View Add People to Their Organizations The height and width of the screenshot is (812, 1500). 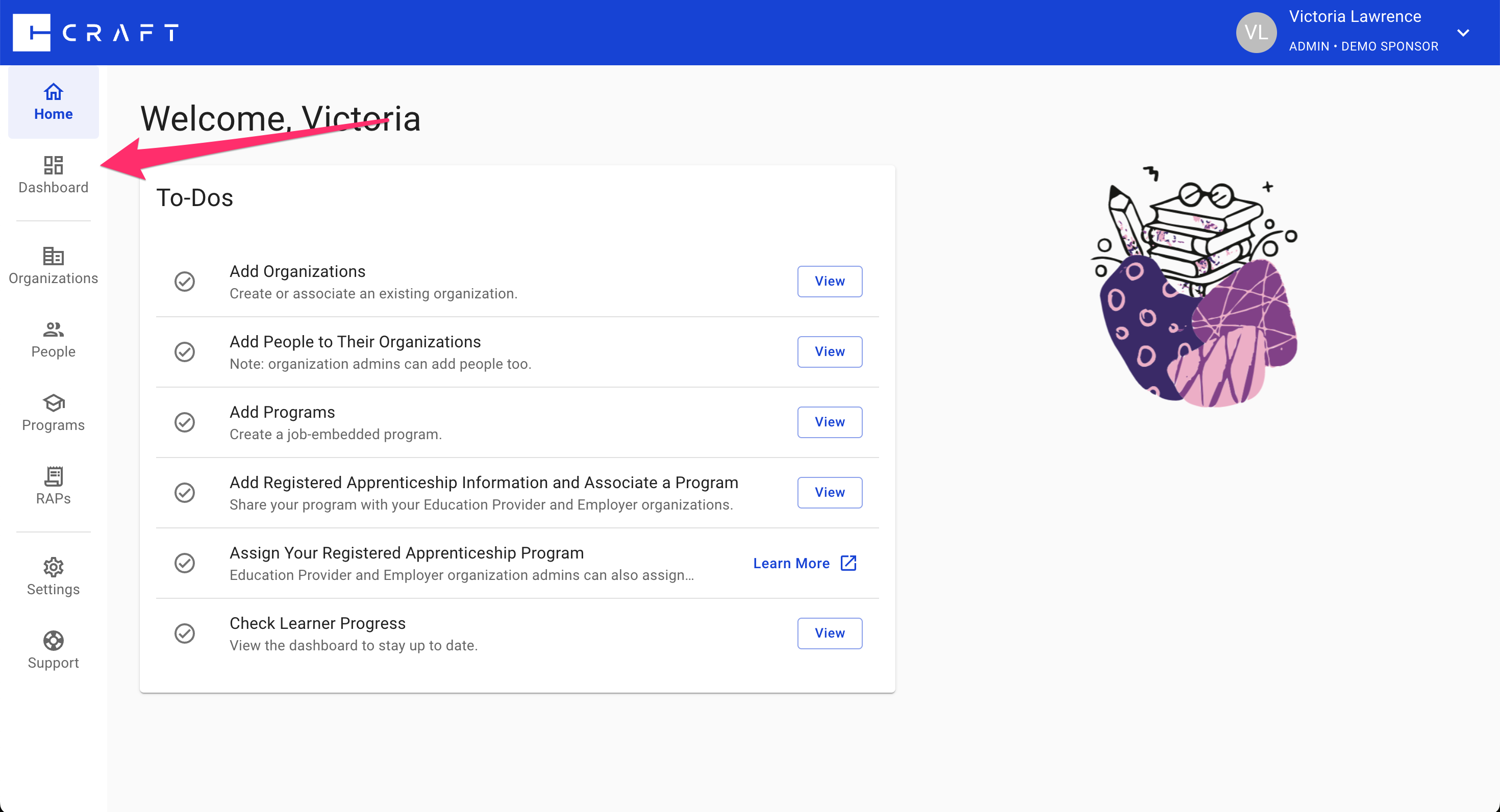coord(829,351)
